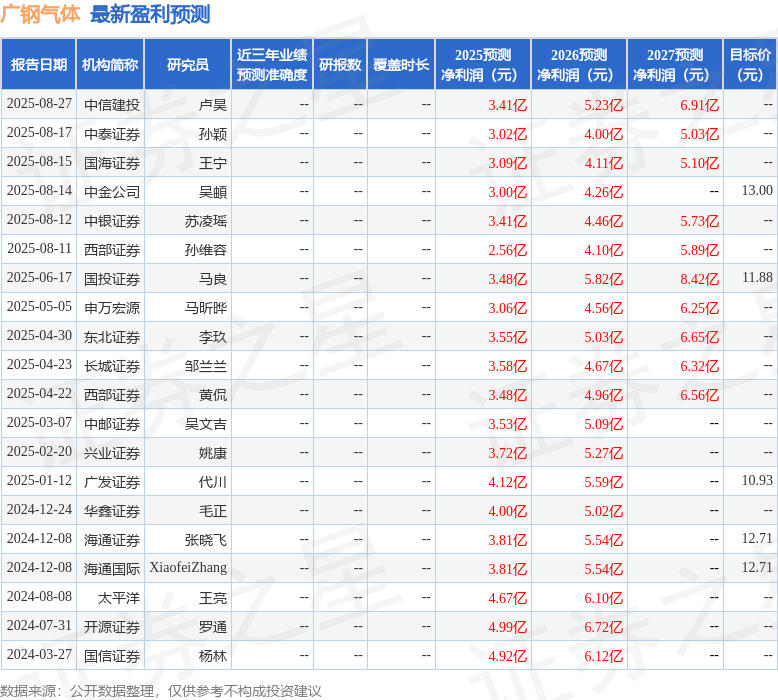
Task: Select the 中银证券 institution cell
Action: point(112,221)
